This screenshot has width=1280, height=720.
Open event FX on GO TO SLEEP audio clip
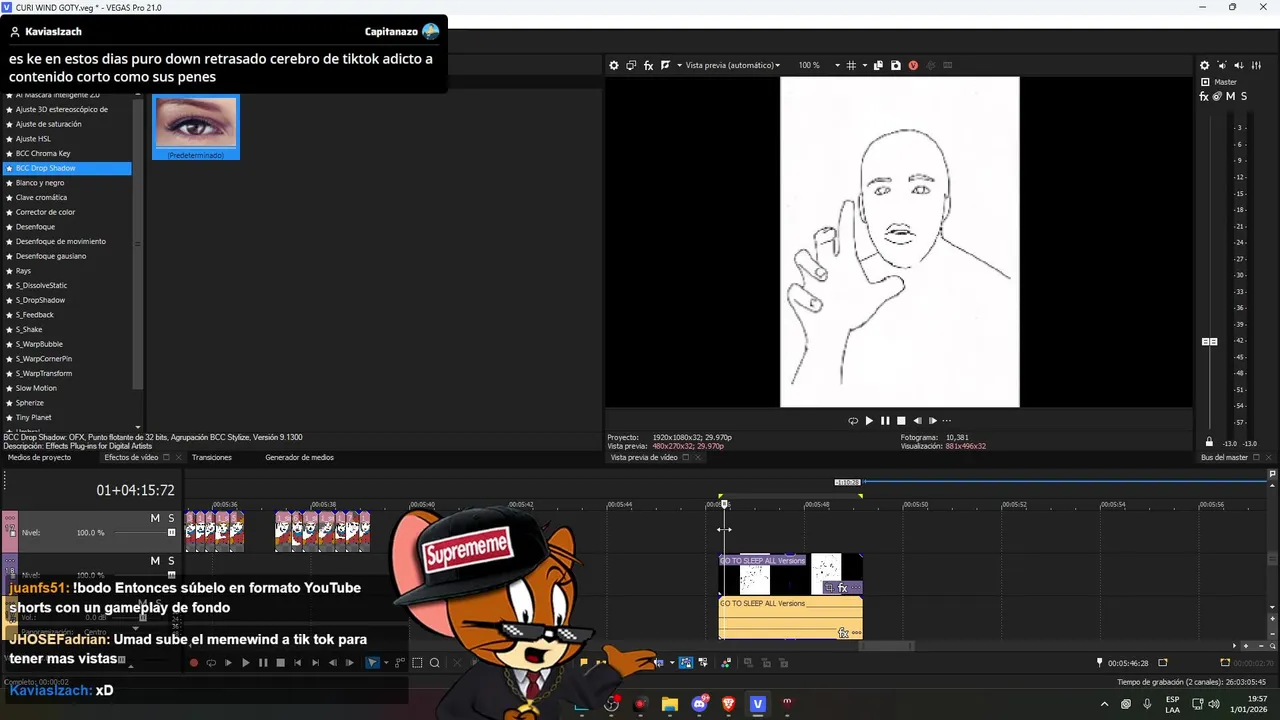pos(843,633)
